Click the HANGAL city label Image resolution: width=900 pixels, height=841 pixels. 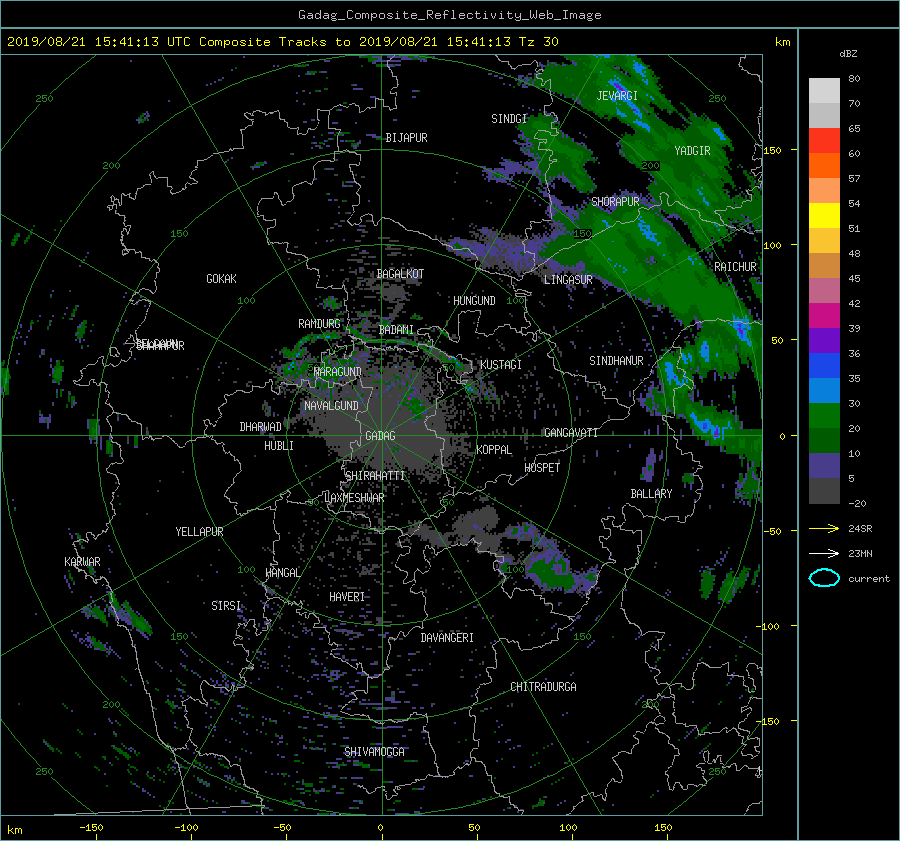(282, 573)
